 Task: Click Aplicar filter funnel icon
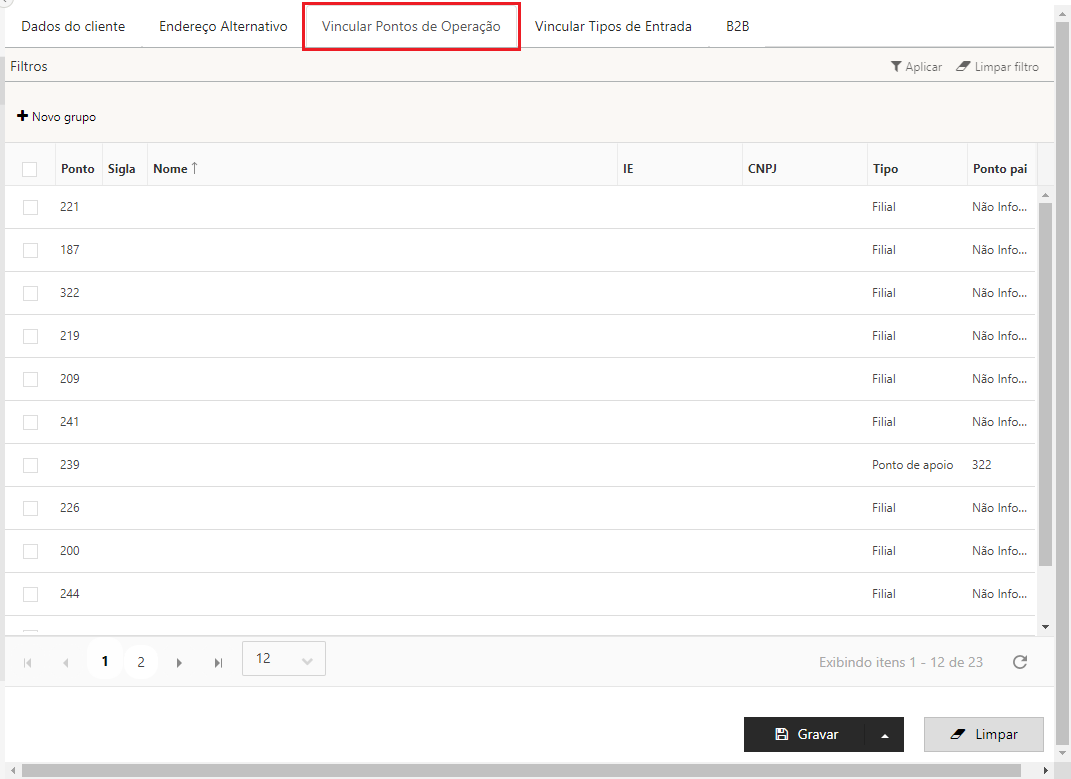tap(897, 67)
